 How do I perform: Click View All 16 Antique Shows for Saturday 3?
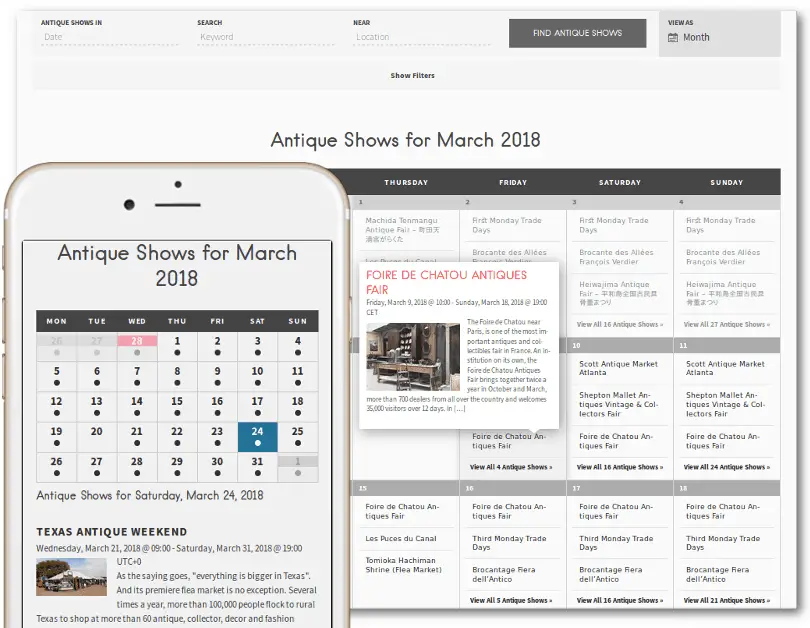point(619,324)
